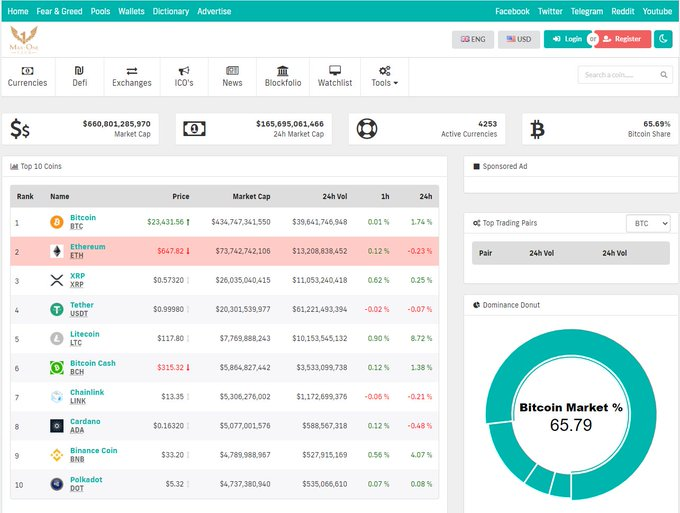Click the Litecoin coin logo

[57, 338]
